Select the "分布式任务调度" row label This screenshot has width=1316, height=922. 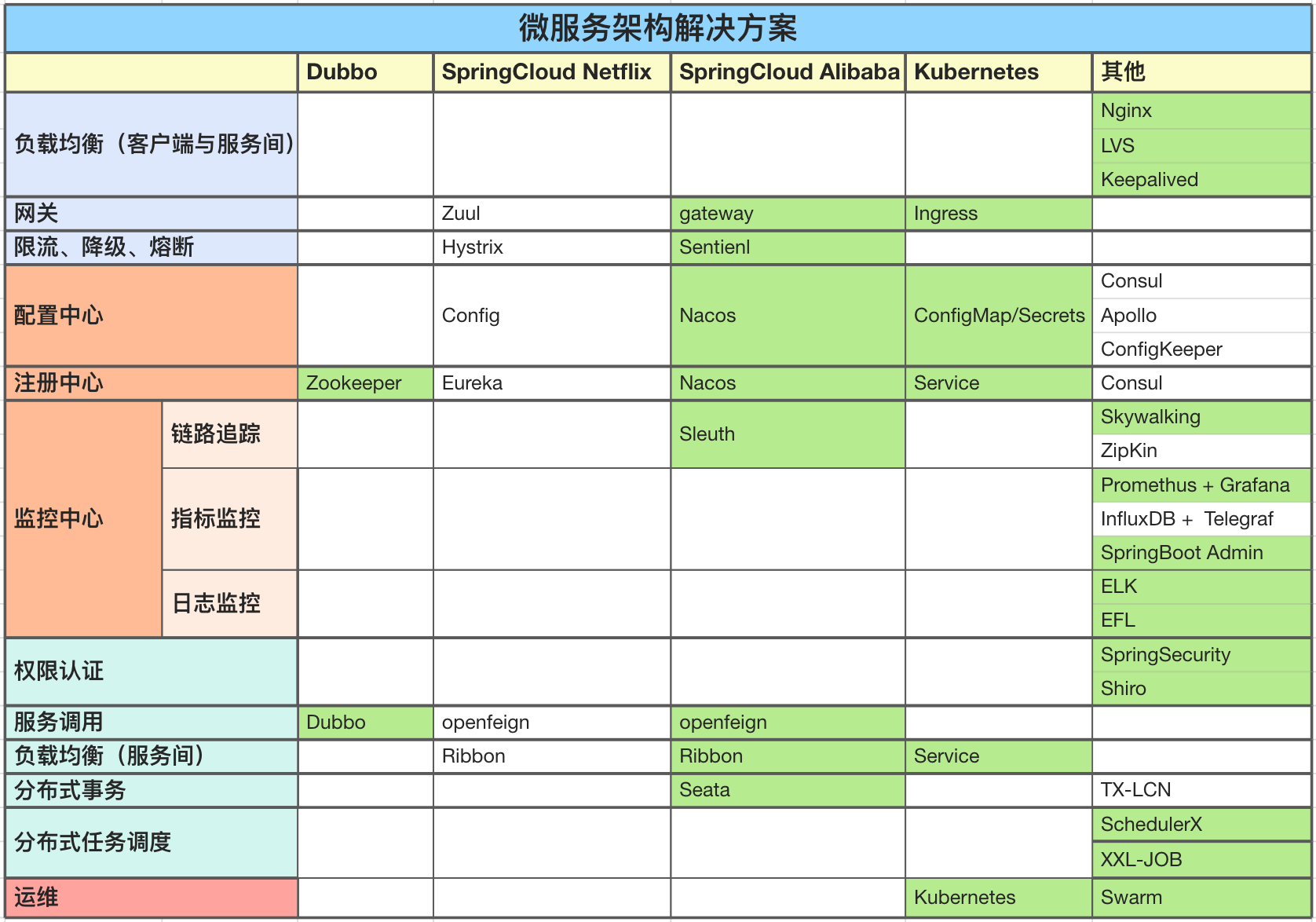click(152, 843)
